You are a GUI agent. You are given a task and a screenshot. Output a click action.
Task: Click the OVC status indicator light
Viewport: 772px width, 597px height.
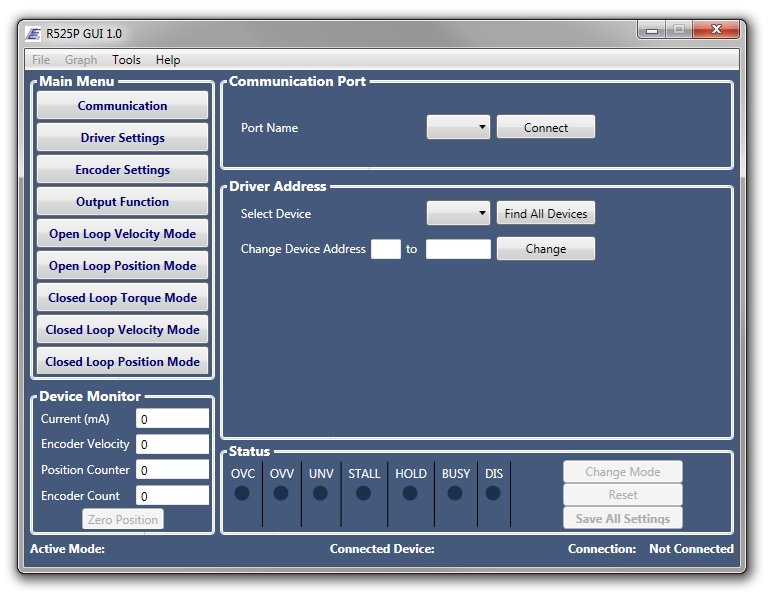pyautogui.click(x=242, y=493)
